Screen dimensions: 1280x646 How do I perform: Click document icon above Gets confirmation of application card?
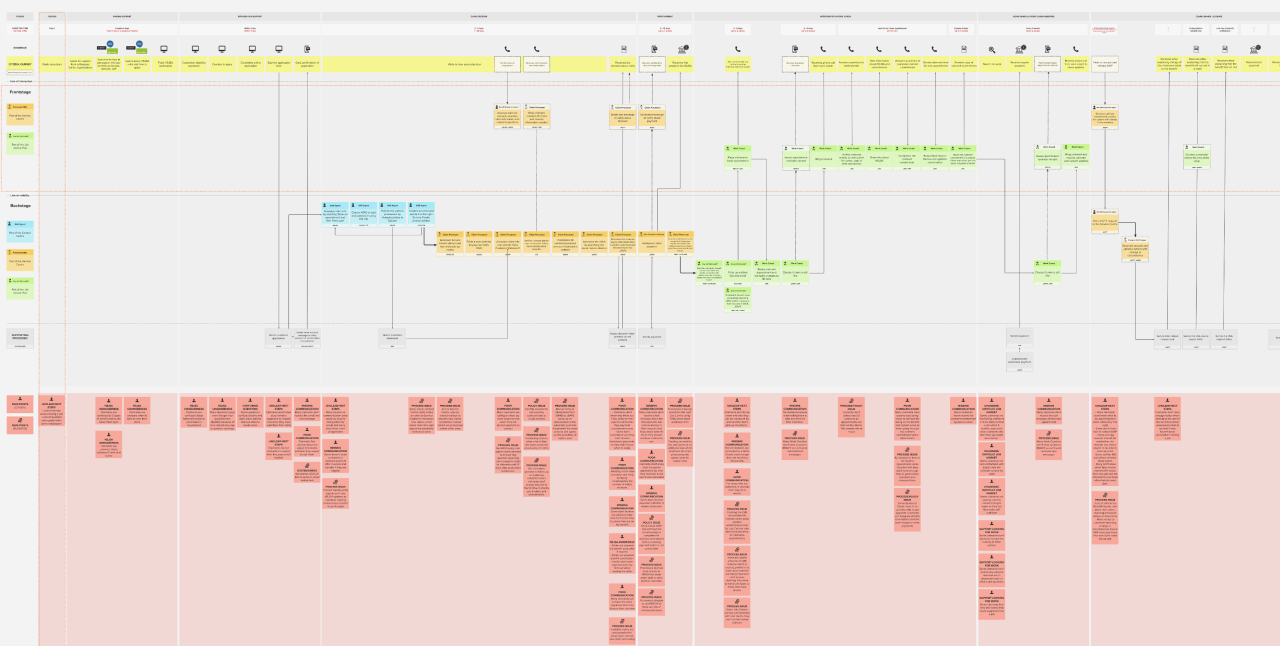pyautogui.click(x=307, y=48)
